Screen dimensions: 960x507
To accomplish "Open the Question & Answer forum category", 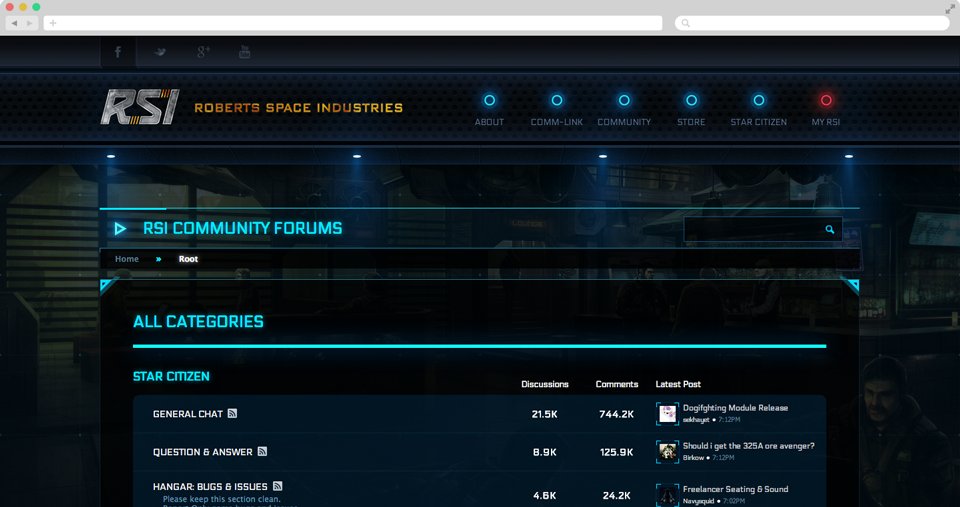I will [203, 452].
